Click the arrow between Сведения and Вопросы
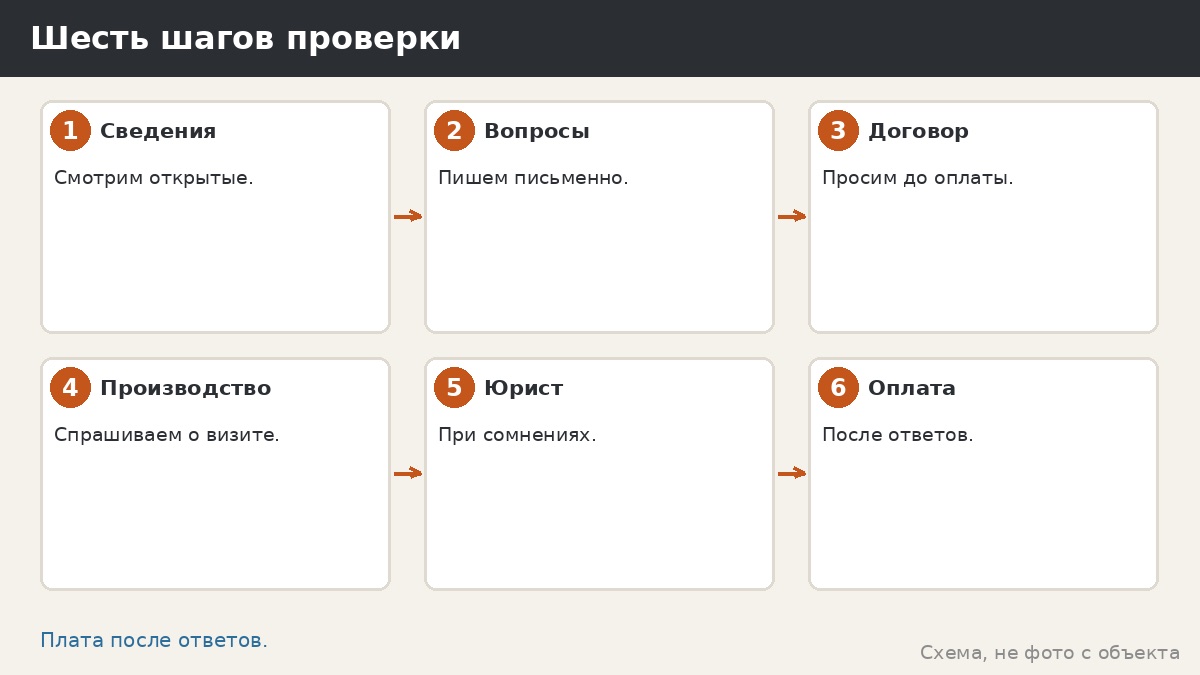The width and height of the screenshot is (1200, 675). coord(408,216)
